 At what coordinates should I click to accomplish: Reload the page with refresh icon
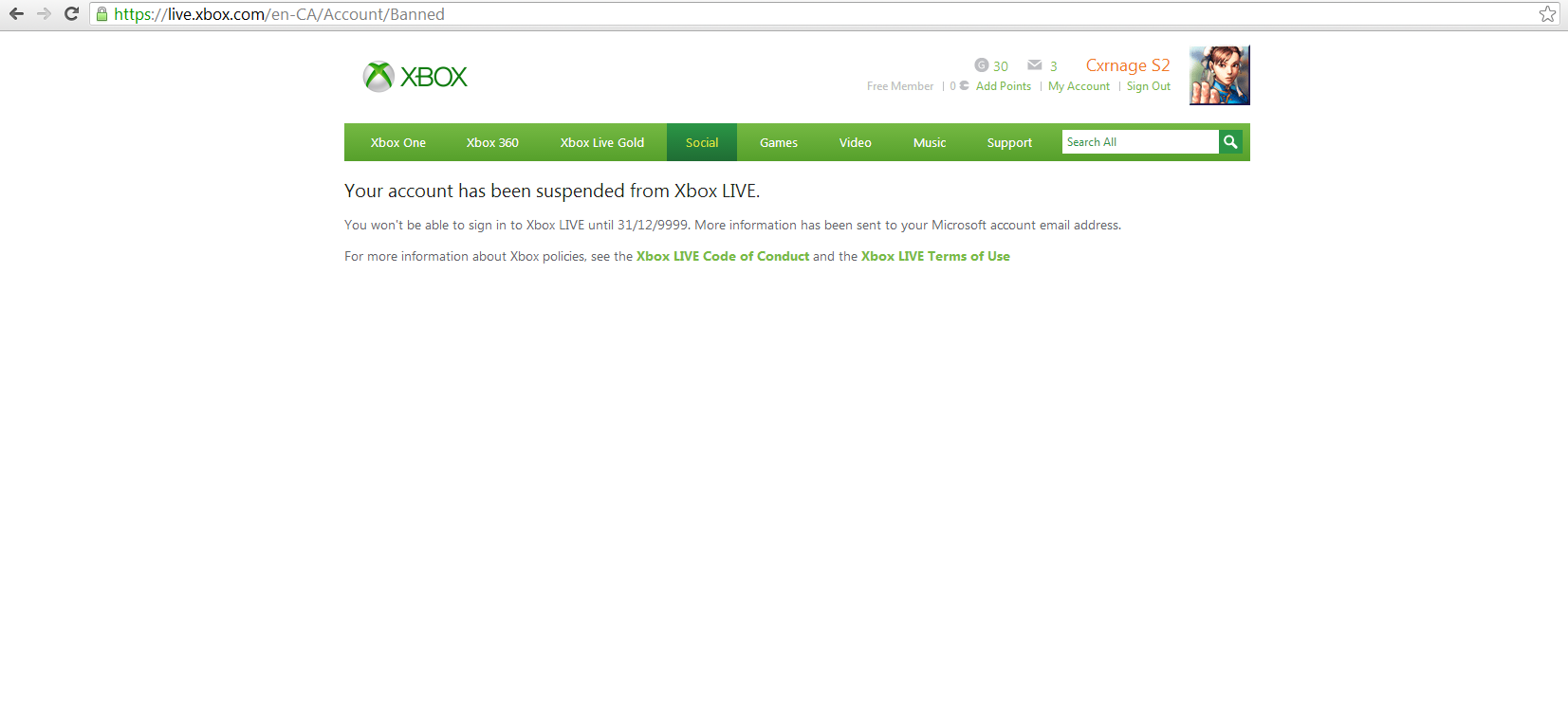tap(71, 14)
